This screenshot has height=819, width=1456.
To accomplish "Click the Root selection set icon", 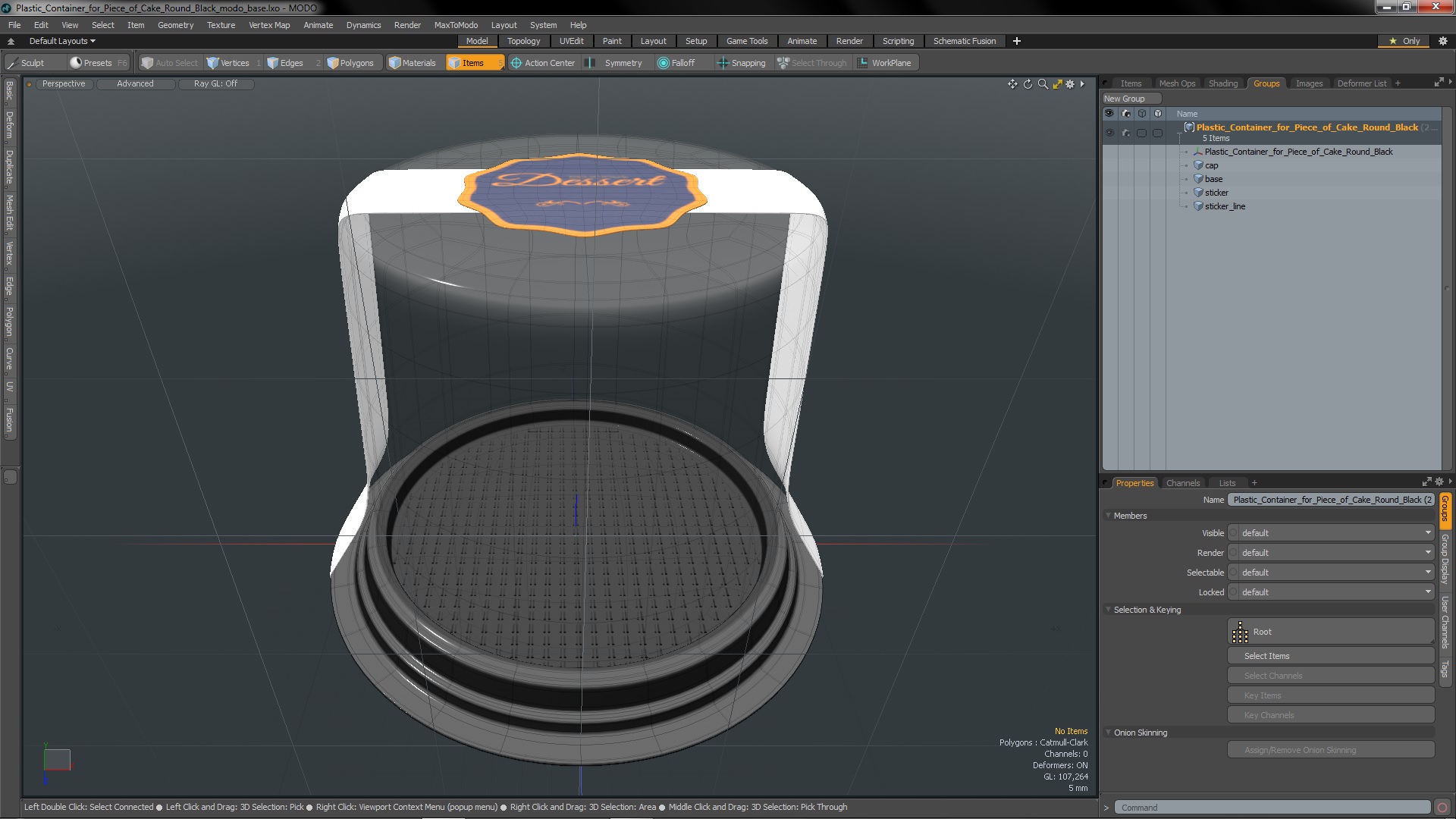I will tap(1240, 632).
